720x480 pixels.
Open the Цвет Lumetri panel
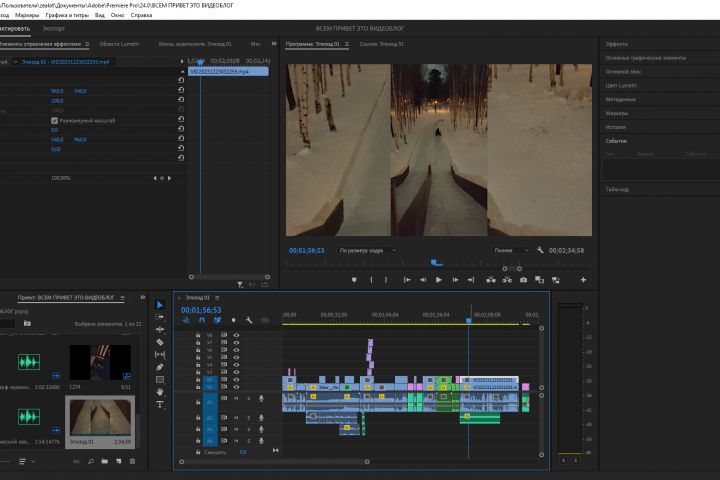click(621, 86)
